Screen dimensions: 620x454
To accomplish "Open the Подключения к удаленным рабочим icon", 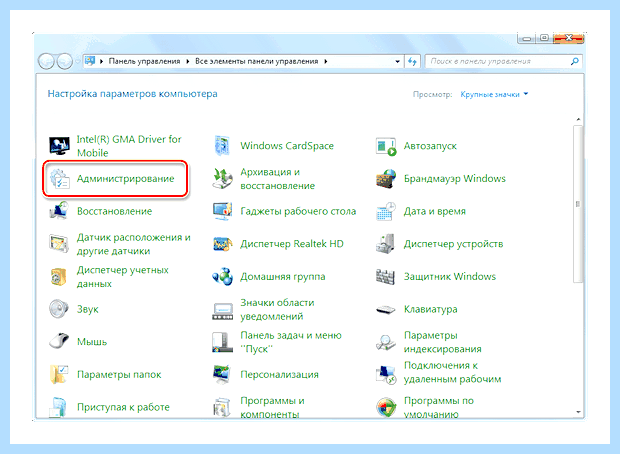I will pos(386,375).
